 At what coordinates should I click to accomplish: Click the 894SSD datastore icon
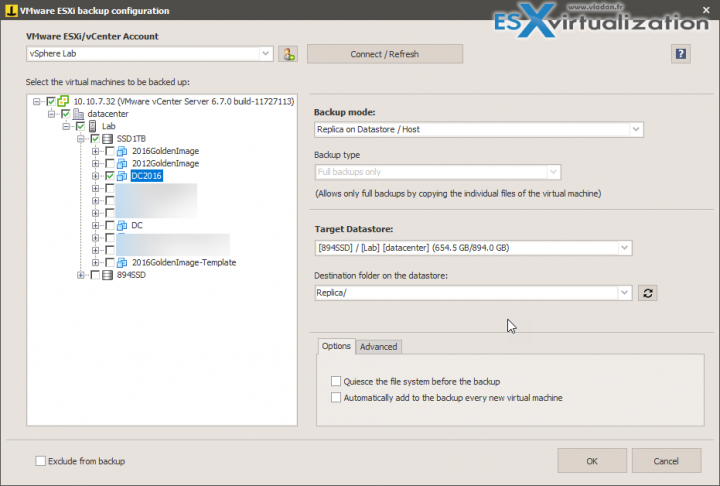coord(107,275)
